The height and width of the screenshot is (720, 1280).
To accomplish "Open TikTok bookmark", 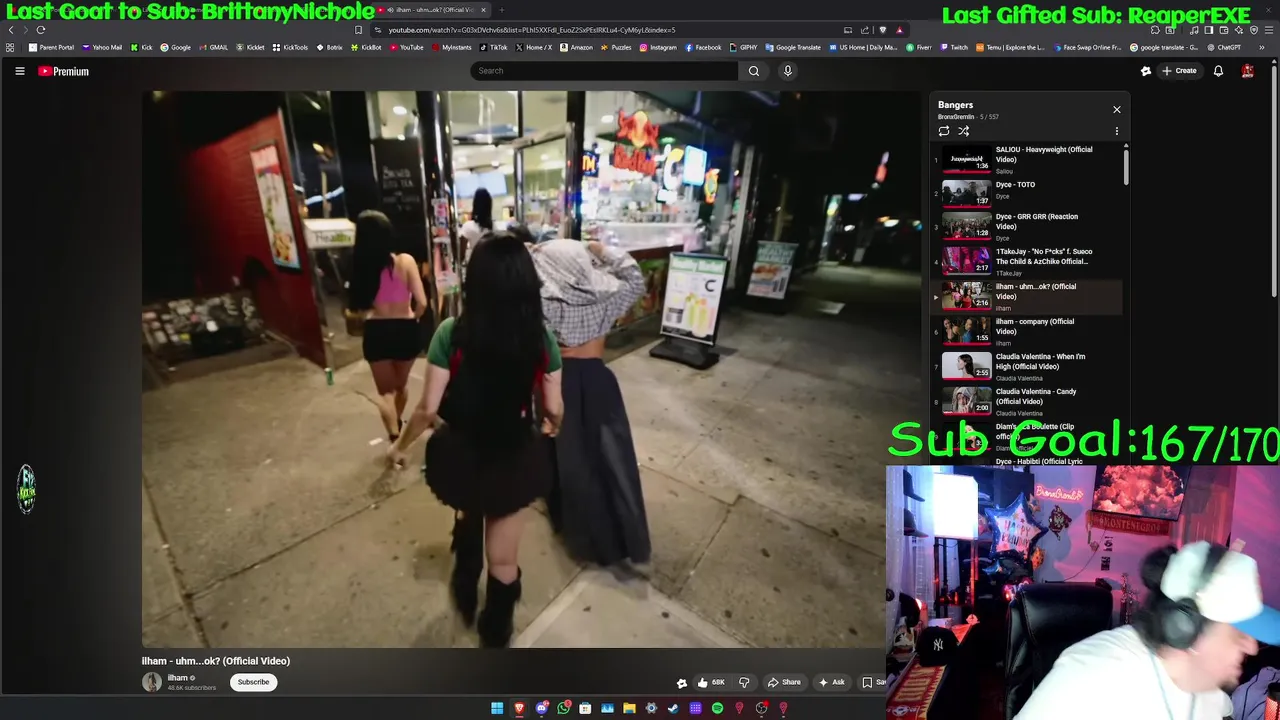I will 493,47.
